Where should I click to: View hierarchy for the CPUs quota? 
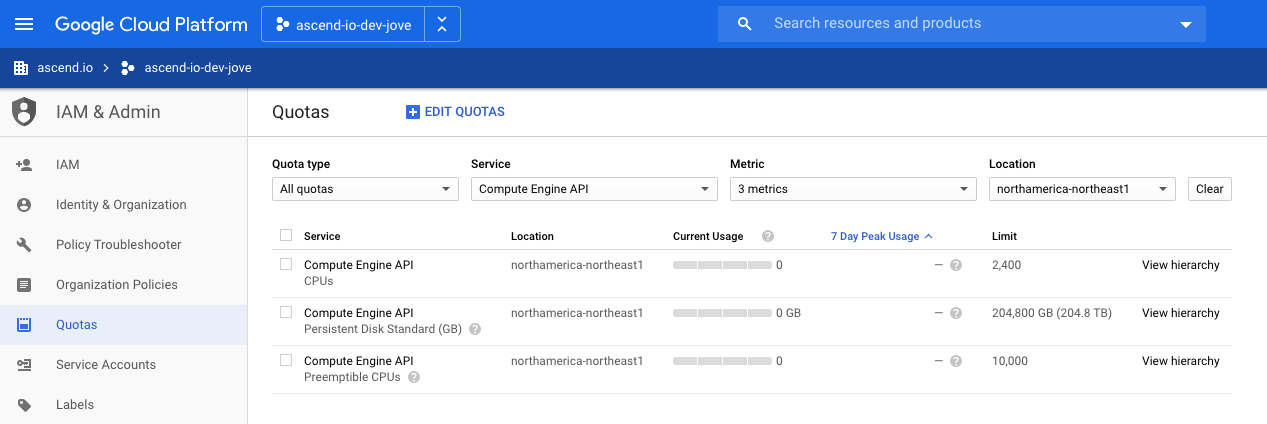coord(1181,265)
